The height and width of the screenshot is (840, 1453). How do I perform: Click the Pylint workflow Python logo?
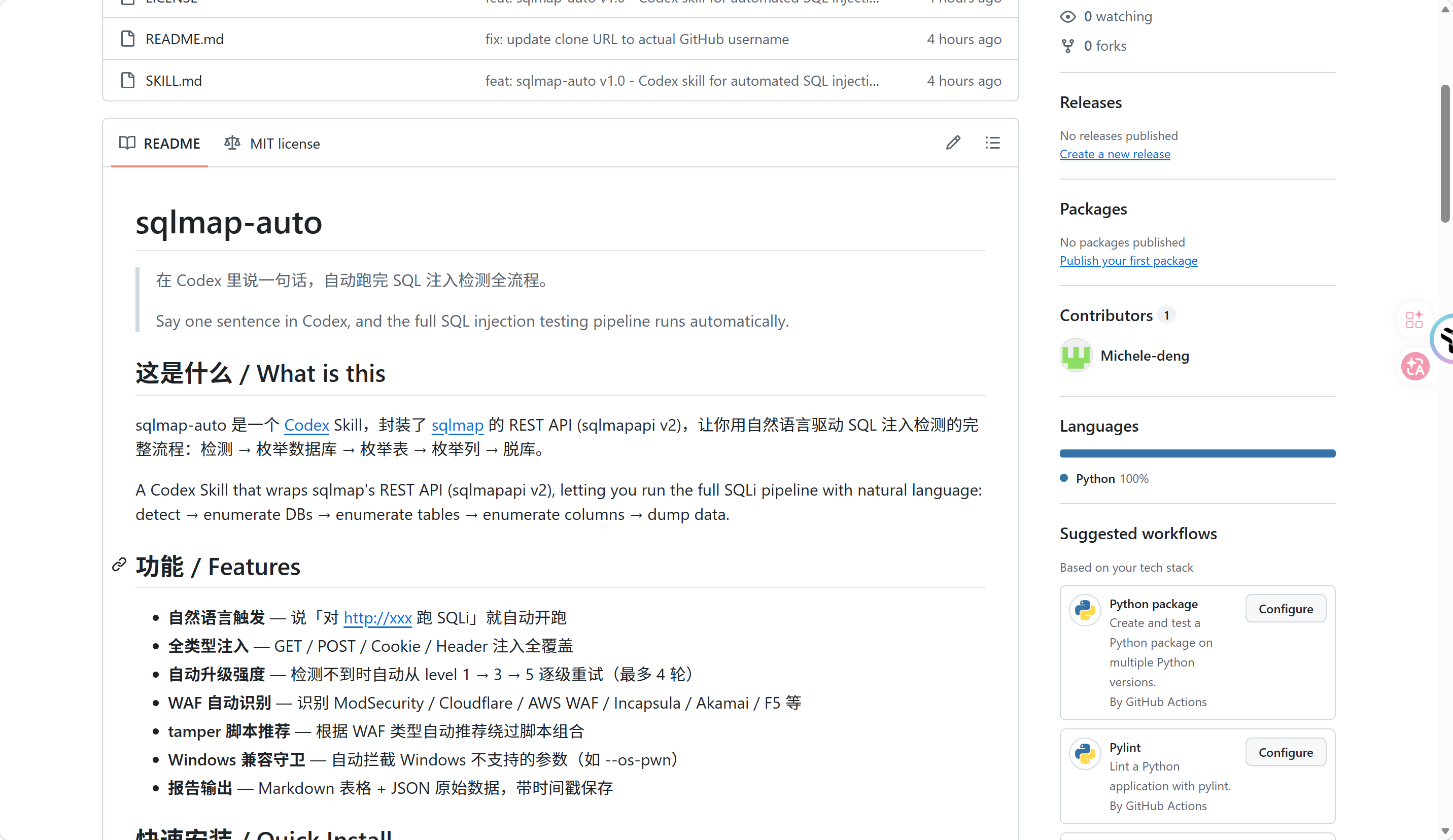coord(1085,754)
